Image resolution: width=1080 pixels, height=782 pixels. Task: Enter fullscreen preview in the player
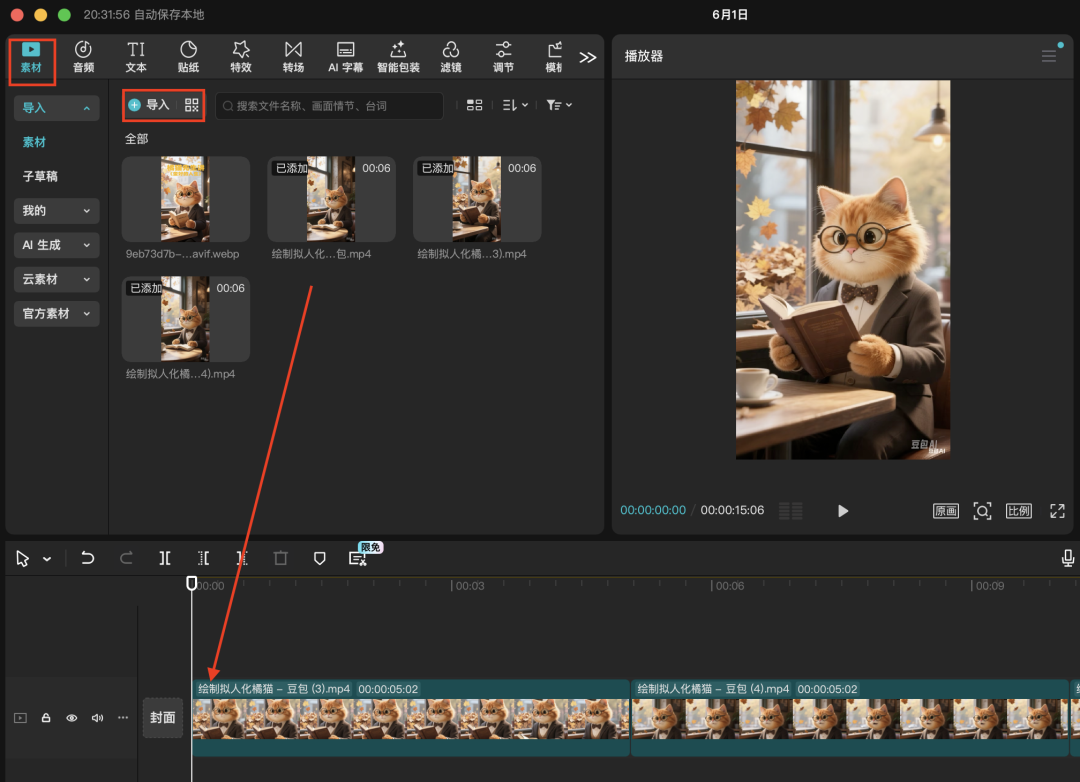point(1057,511)
